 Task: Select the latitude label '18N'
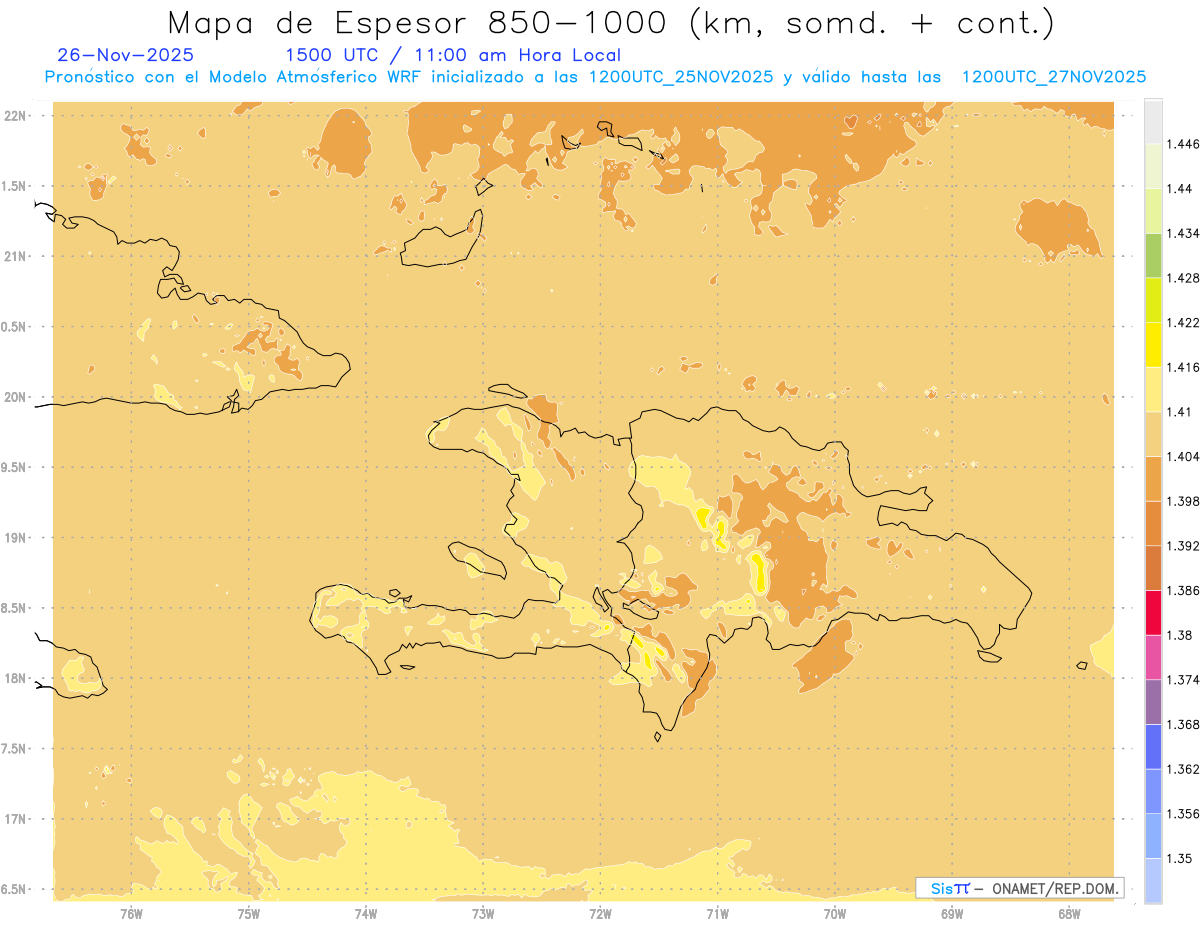[x=17, y=678]
